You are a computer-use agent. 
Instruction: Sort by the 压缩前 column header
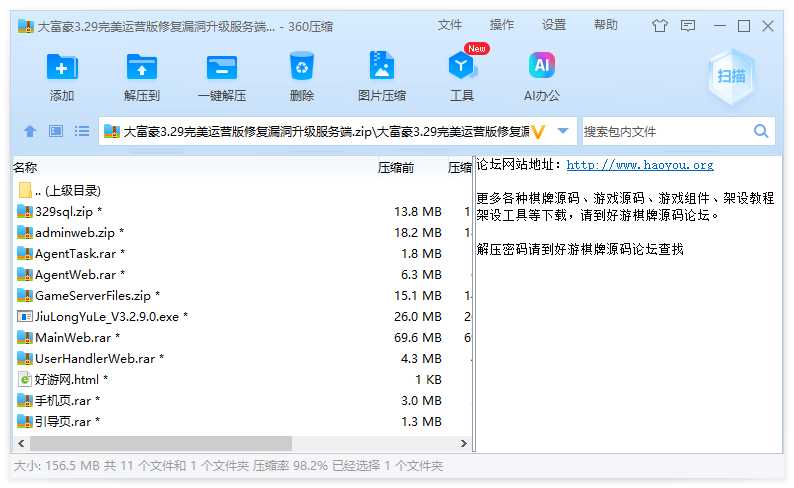[395, 168]
